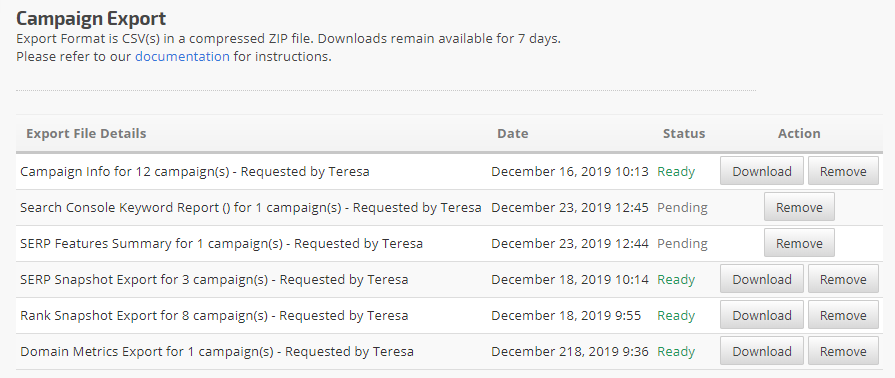Click the Pending status of Search Console report
Viewport: 895px width, 378px height.
click(682, 207)
